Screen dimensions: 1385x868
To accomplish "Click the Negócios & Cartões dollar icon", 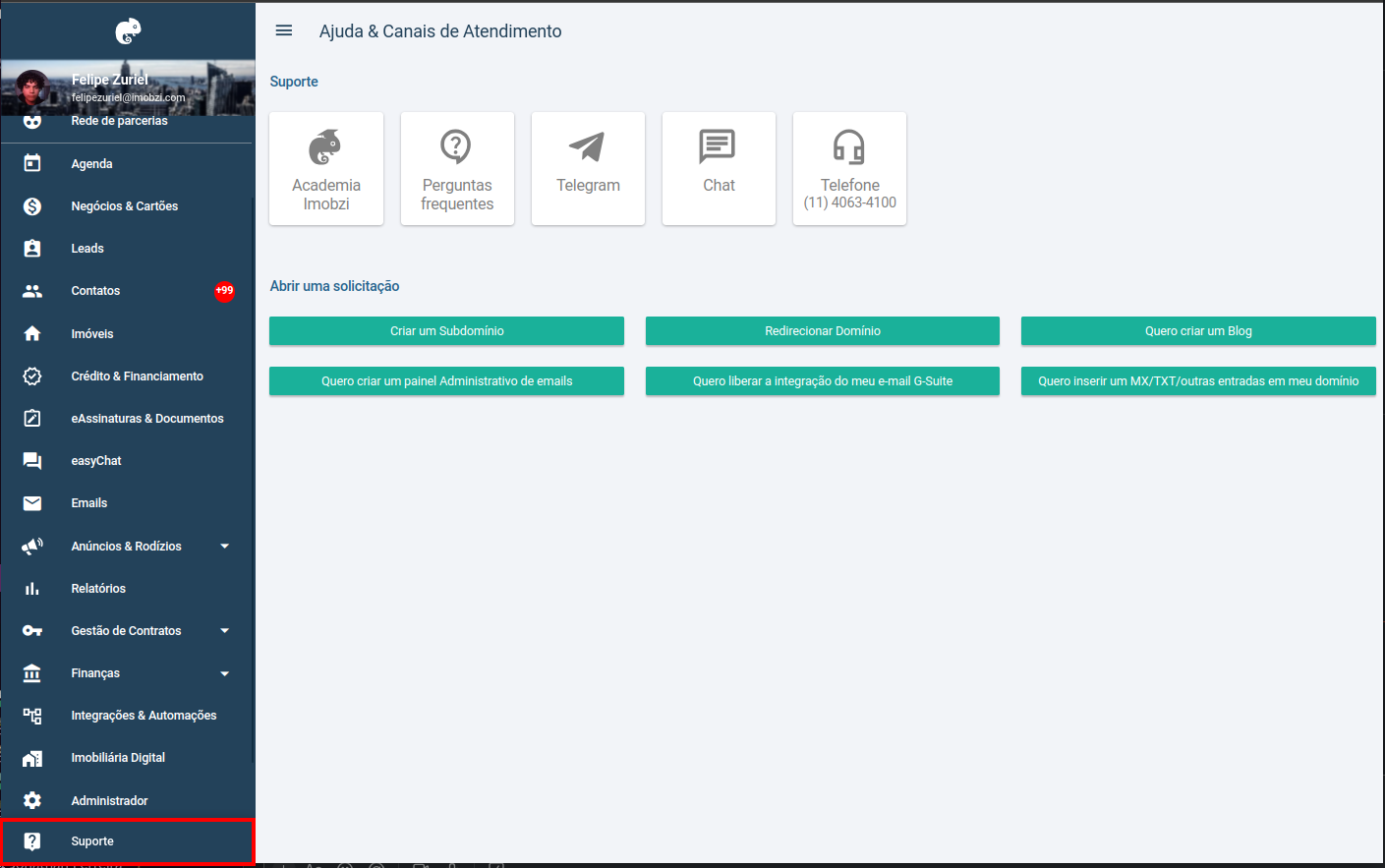I will 32,206.
